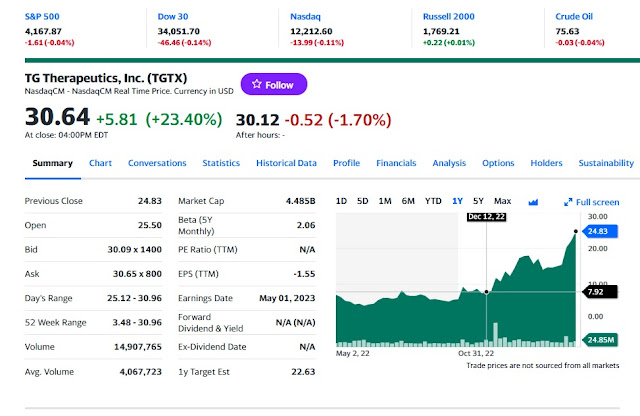Image resolution: width=640 pixels, height=416 pixels.
Task: Click the Dec 12, 22 chart date marker
Action: click(487, 217)
